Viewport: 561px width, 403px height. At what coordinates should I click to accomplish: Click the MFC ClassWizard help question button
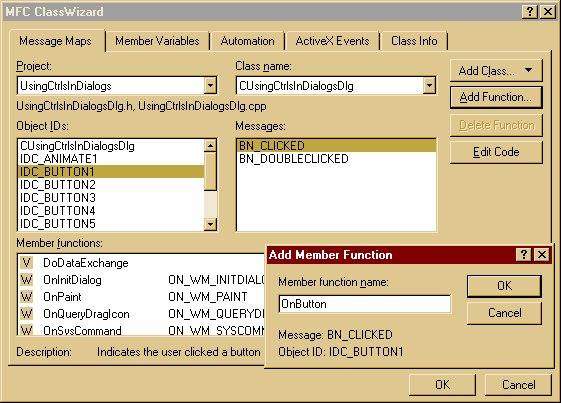coord(530,12)
